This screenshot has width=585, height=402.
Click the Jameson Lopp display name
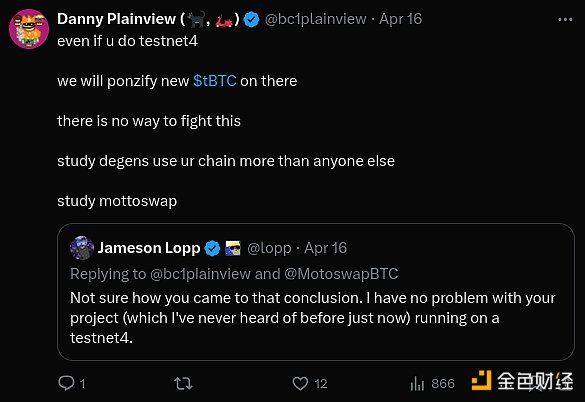149,248
